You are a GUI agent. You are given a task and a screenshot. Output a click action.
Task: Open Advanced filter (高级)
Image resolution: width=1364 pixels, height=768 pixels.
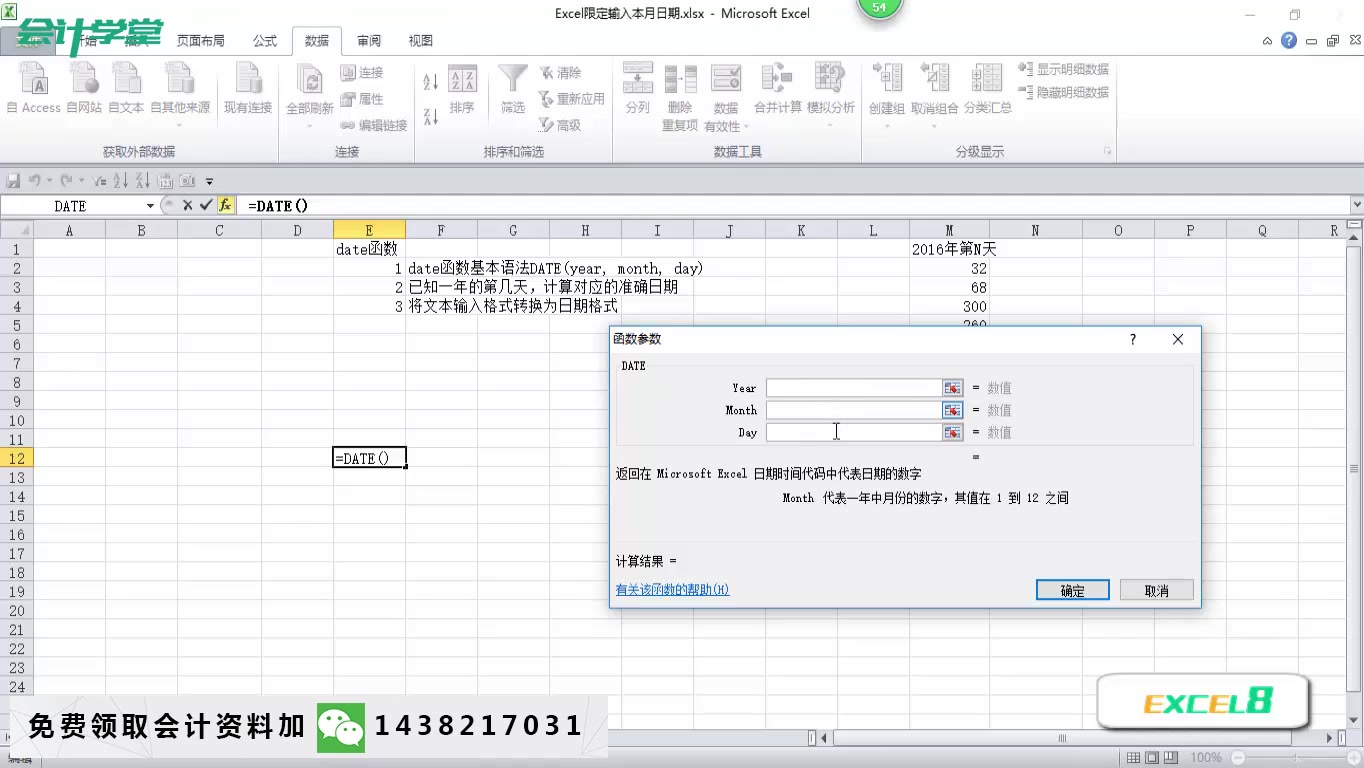click(560, 125)
